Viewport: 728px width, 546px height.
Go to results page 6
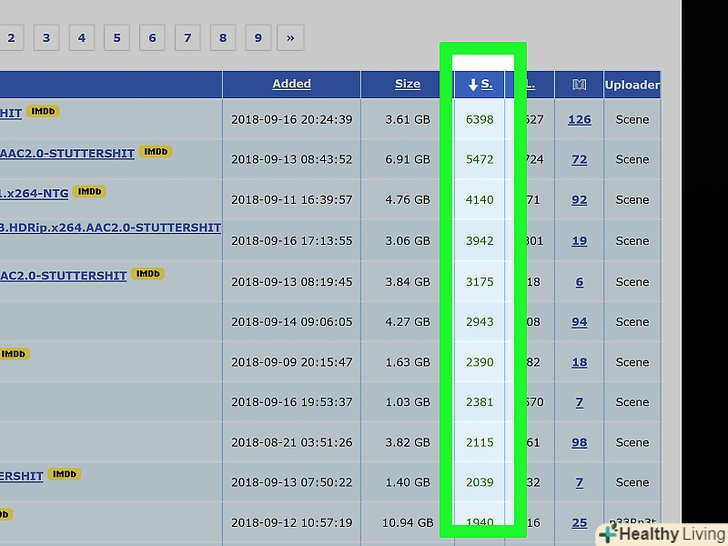click(x=152, y=38)
